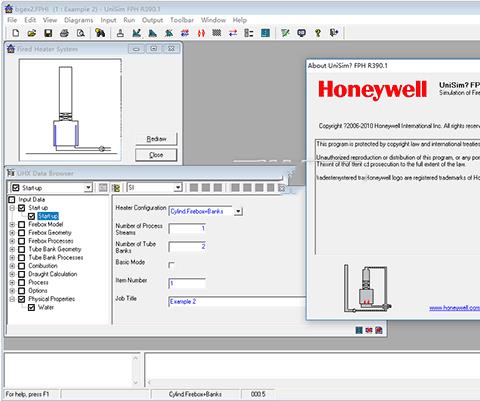The height and width of the screenshot is (401, 480).
Task: Click the Open file folder icon
Action: click(32, 33)
